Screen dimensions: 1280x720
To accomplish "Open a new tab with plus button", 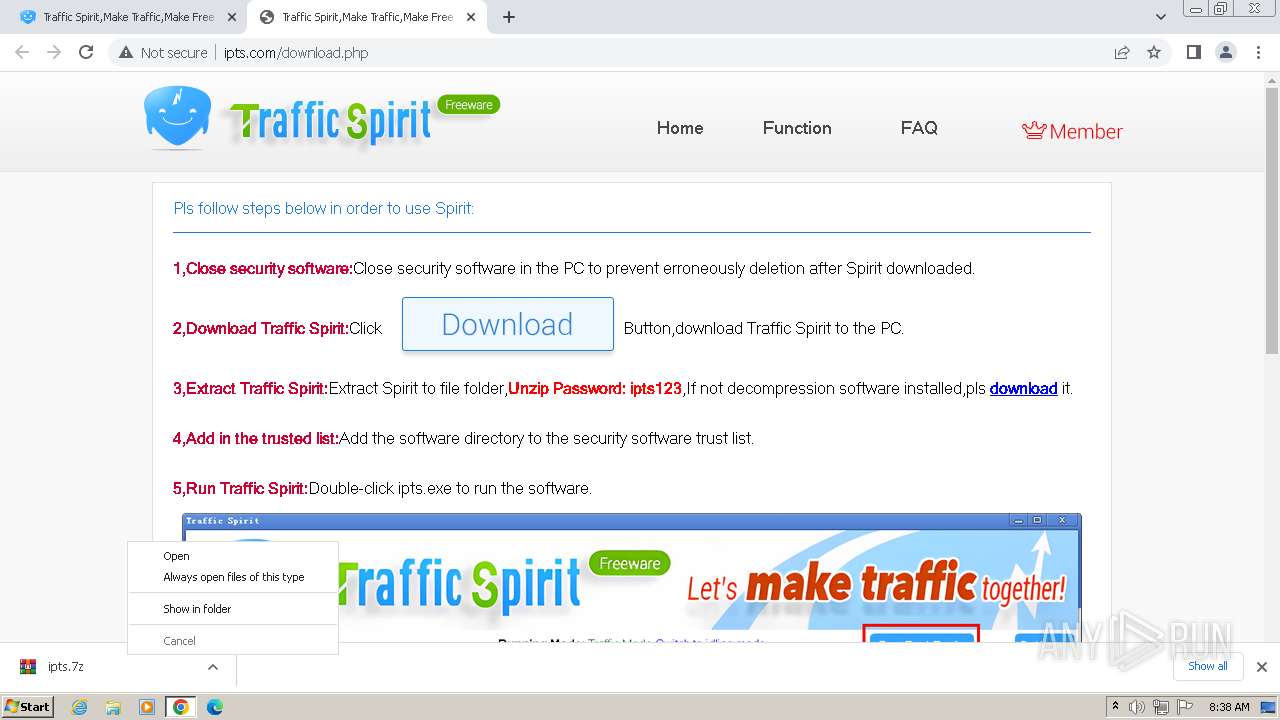I will [509, 17].
